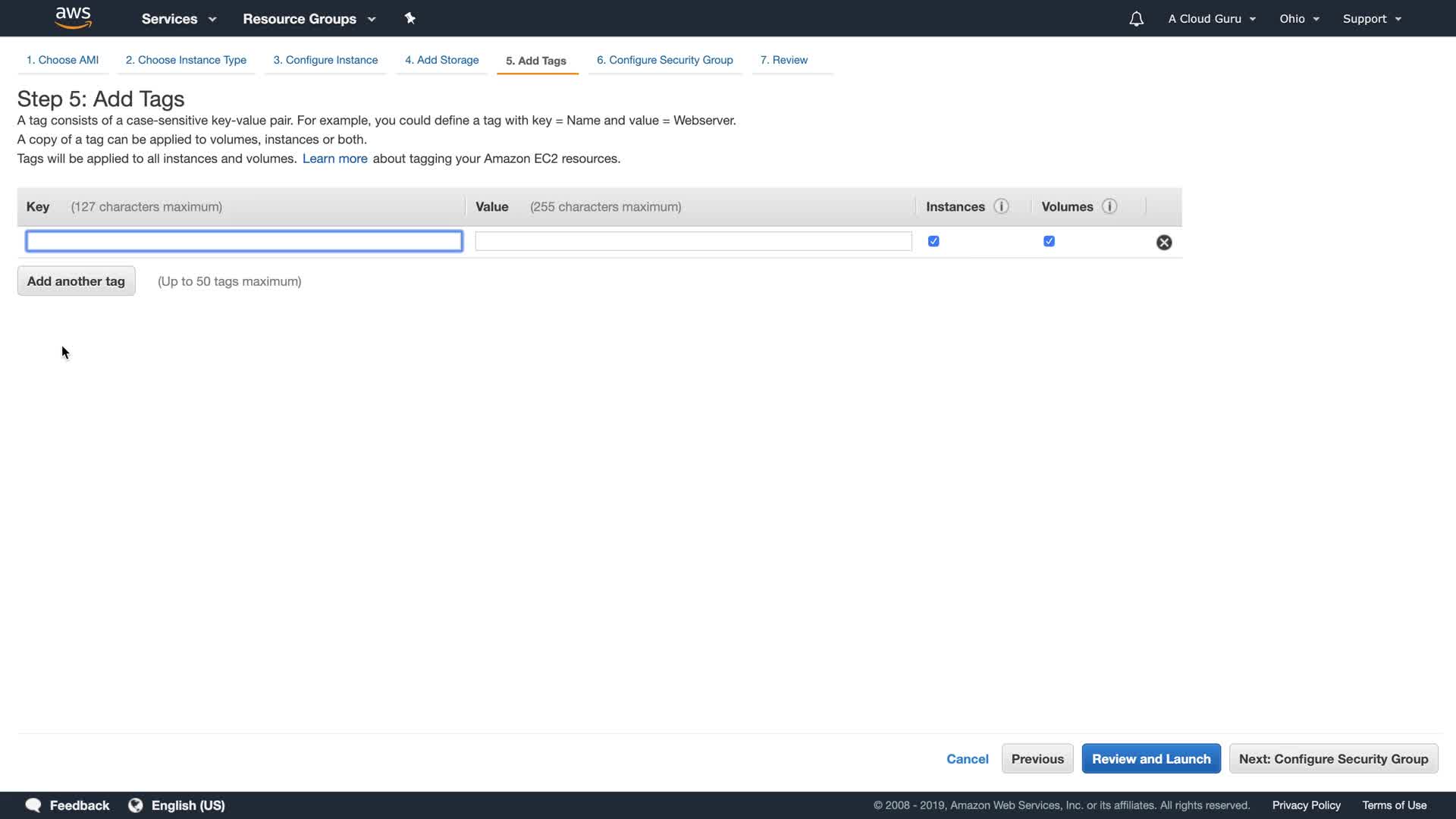Click the Volumes info icon
1456x819 pixels.
[1109, 206]
